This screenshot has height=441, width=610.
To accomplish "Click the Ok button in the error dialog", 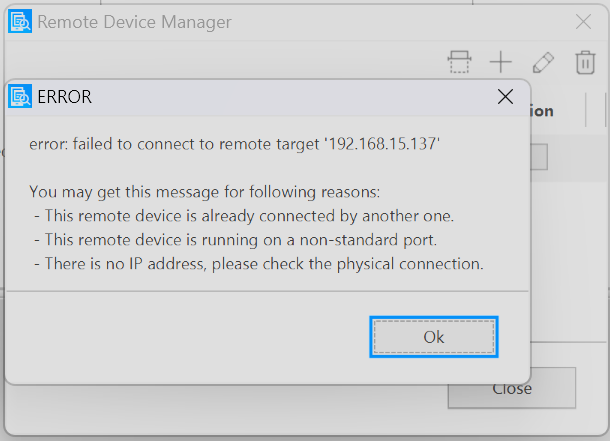I will 433,337.
